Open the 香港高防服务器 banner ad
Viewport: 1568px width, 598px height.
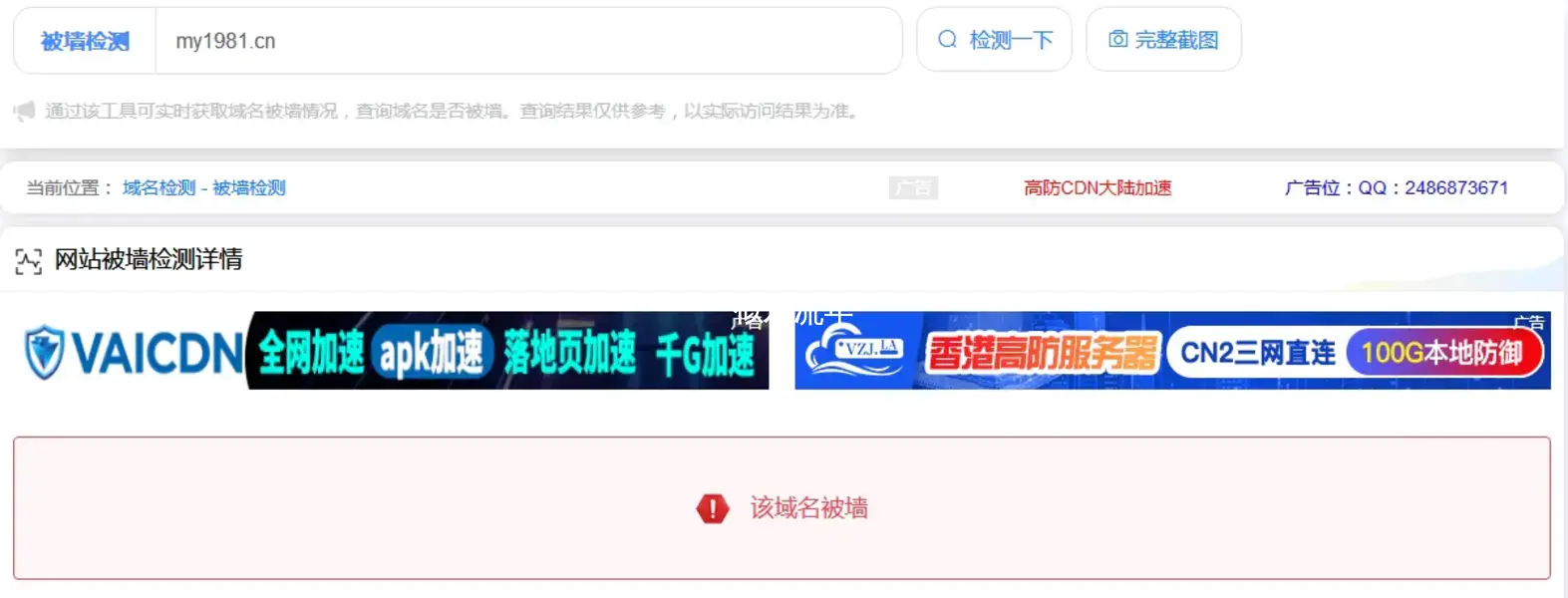coord(1172,351)
